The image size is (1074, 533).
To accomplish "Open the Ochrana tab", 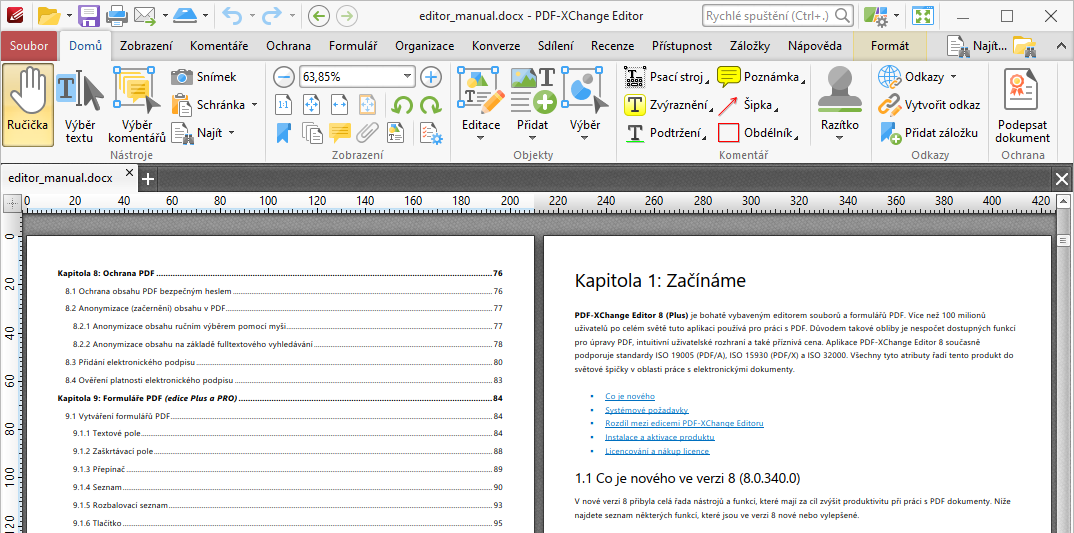I will coord(288,47).
